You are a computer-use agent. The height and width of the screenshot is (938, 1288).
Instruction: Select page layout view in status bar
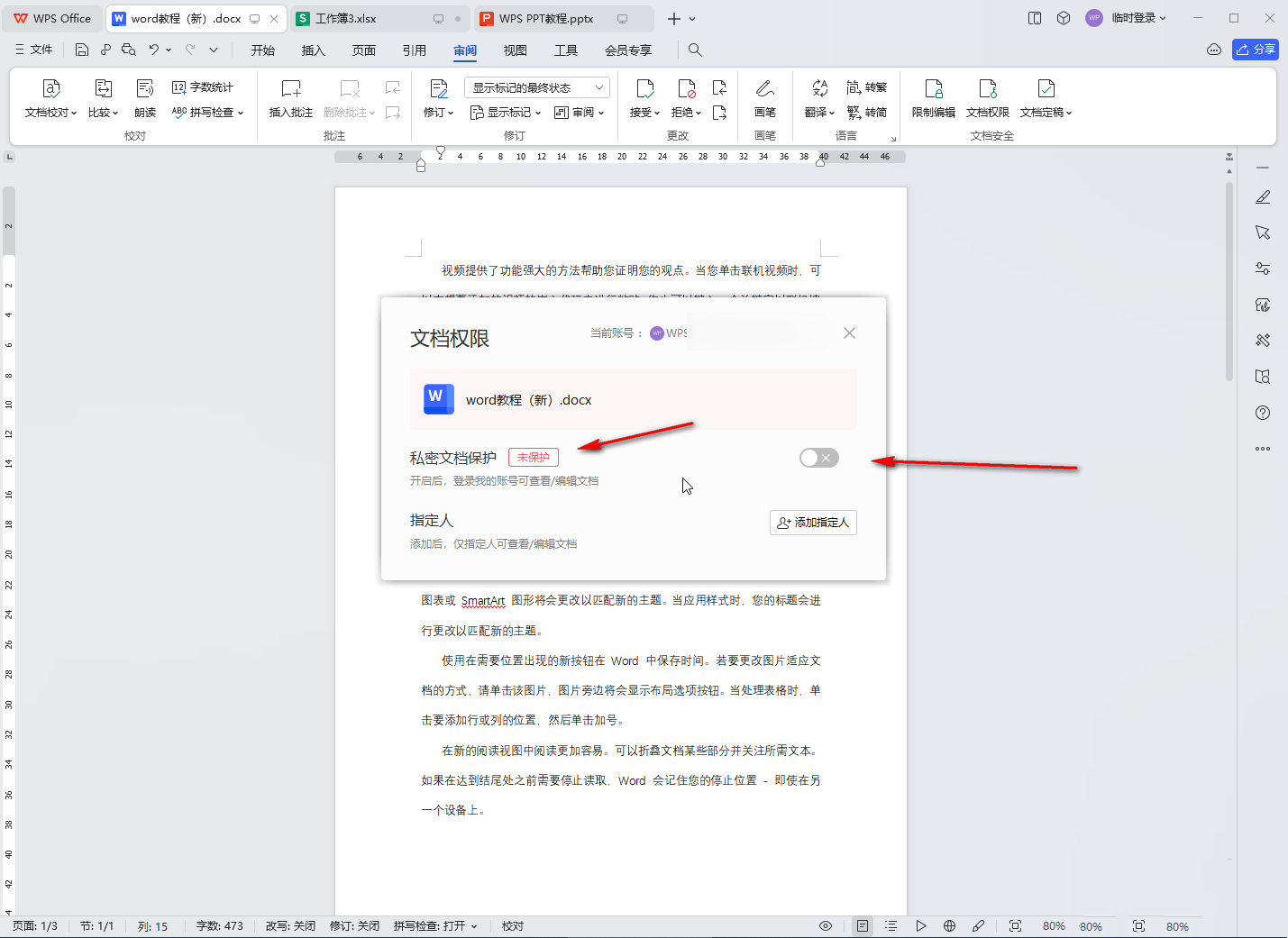pyautogui.click(x=863, y=926)
